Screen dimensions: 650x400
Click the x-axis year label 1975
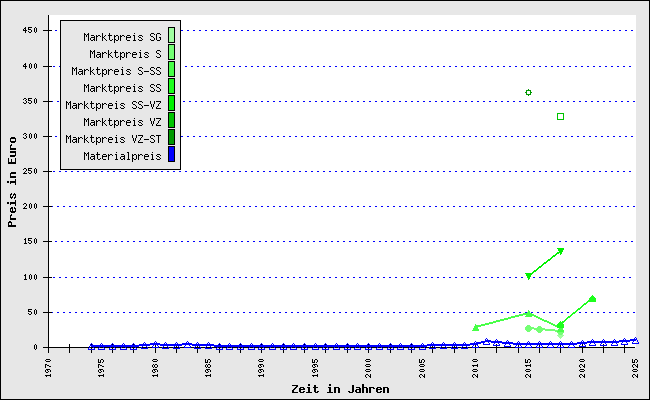click(x=101, y=368)
